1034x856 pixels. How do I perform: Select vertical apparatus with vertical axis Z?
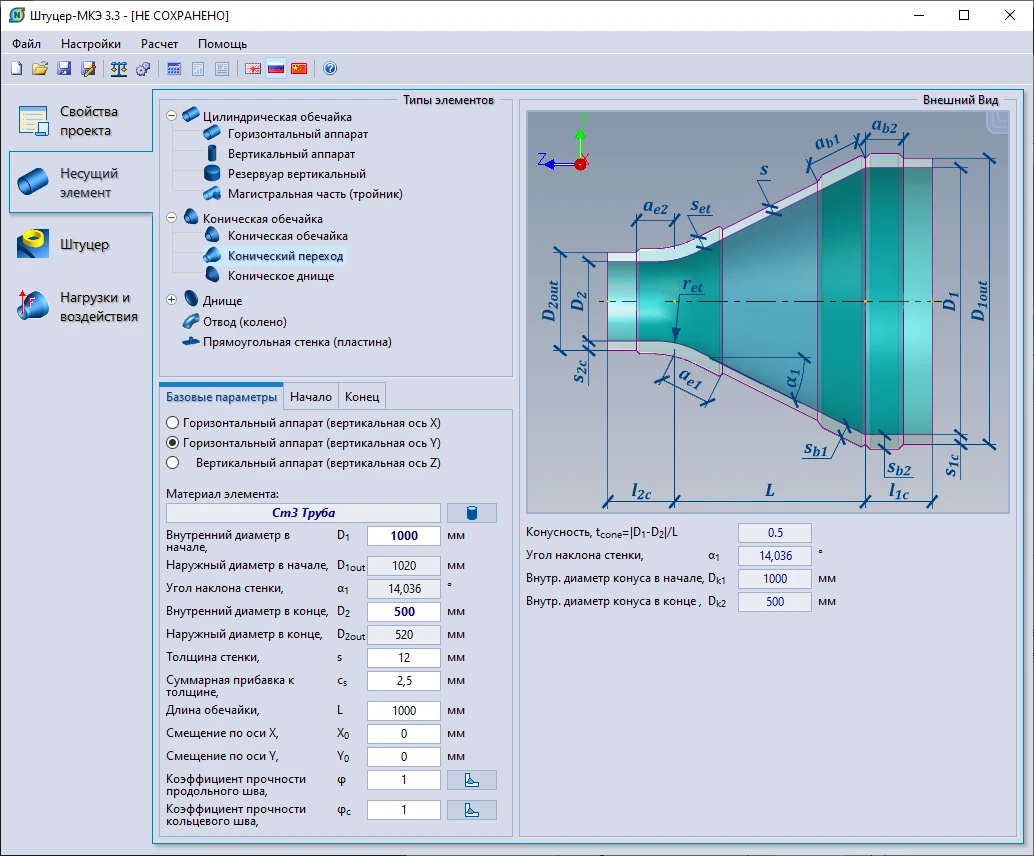click(x=173, y=463)
